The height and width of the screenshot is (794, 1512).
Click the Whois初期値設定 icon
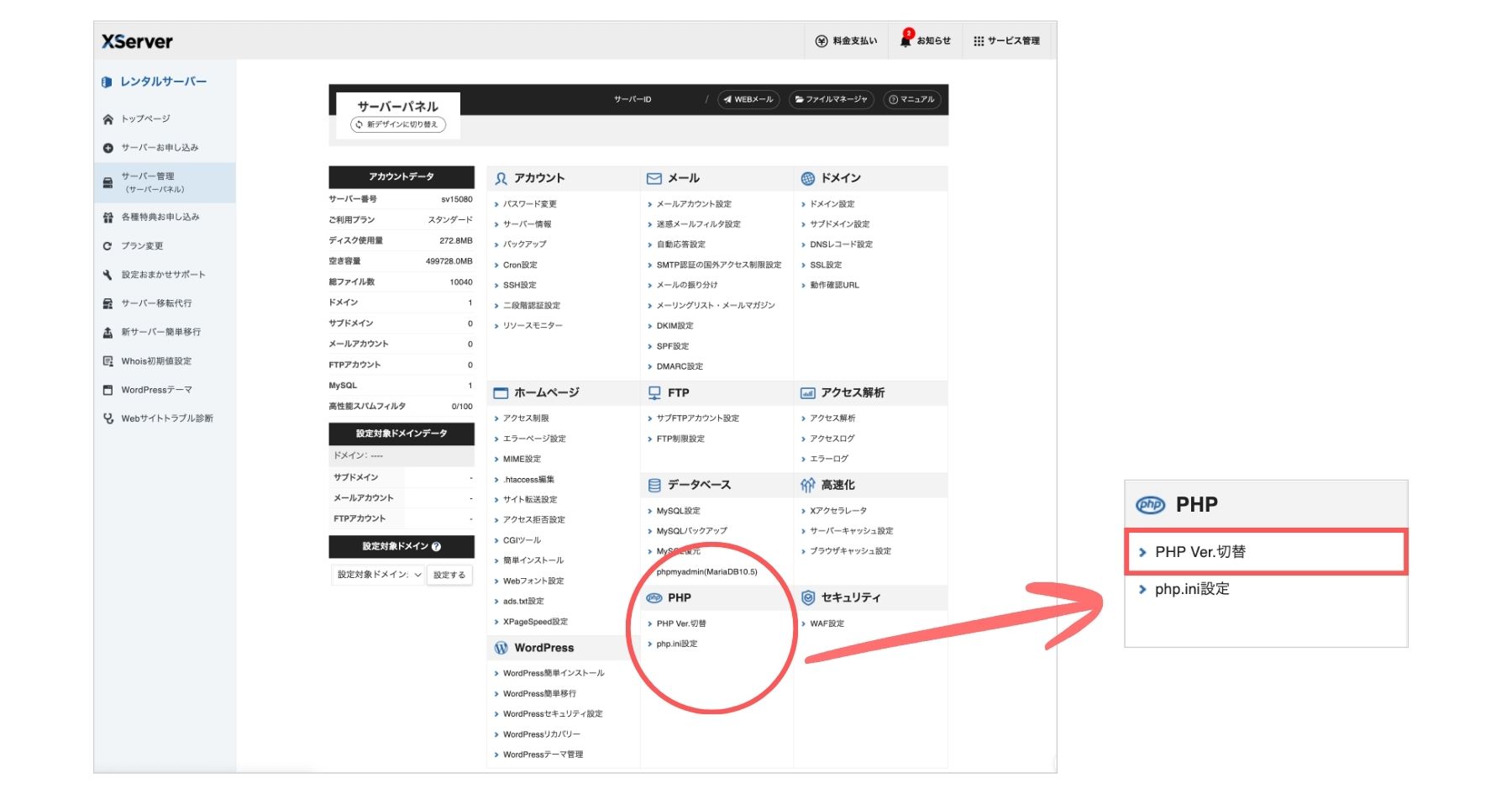coord(108,361)
